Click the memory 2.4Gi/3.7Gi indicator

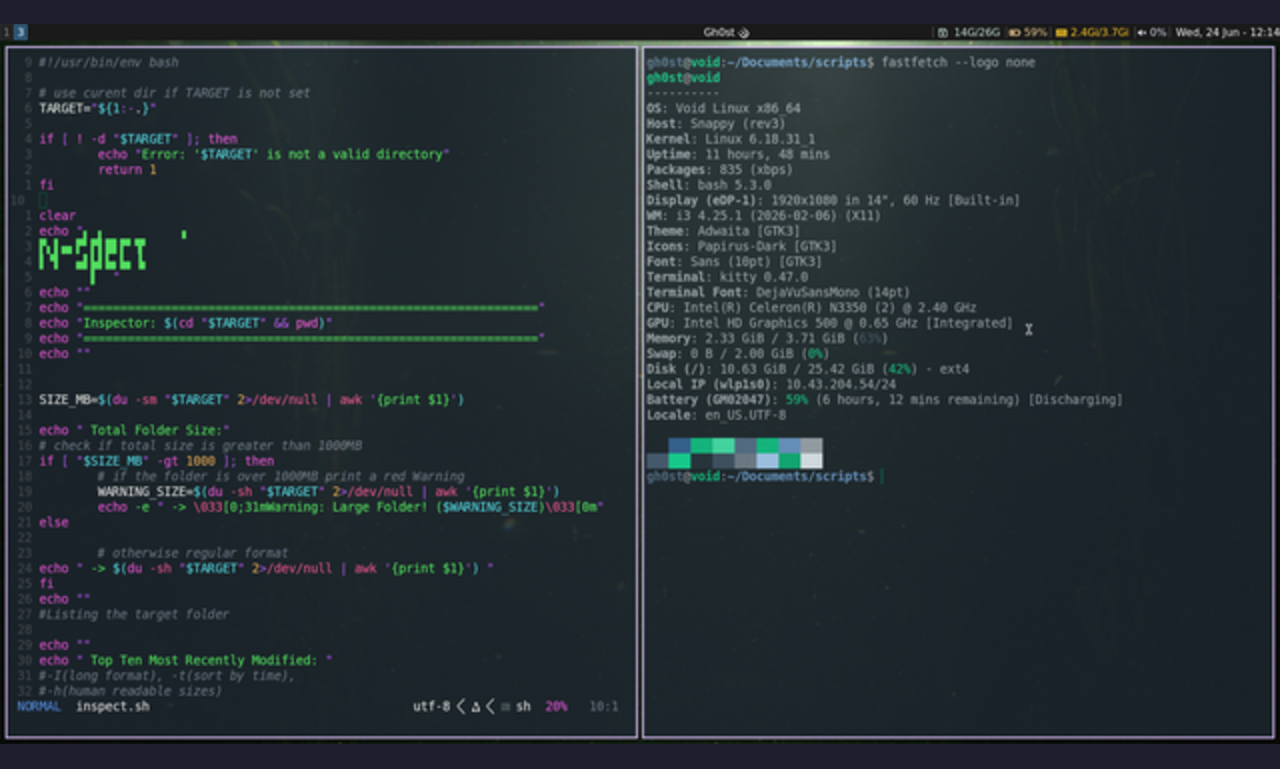[x=1092, y=32]
